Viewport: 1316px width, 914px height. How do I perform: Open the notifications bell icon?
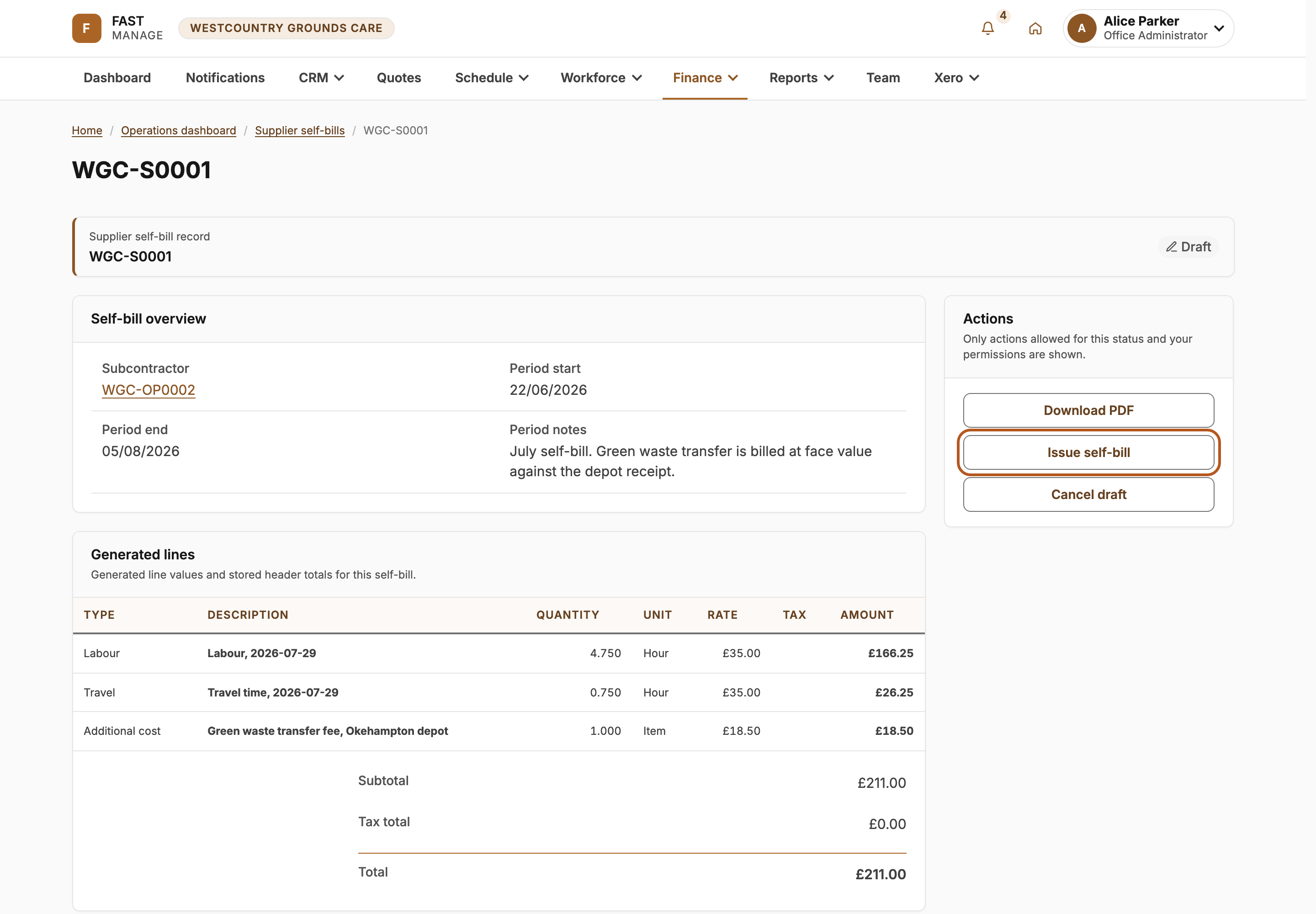(x=987, y=28)
